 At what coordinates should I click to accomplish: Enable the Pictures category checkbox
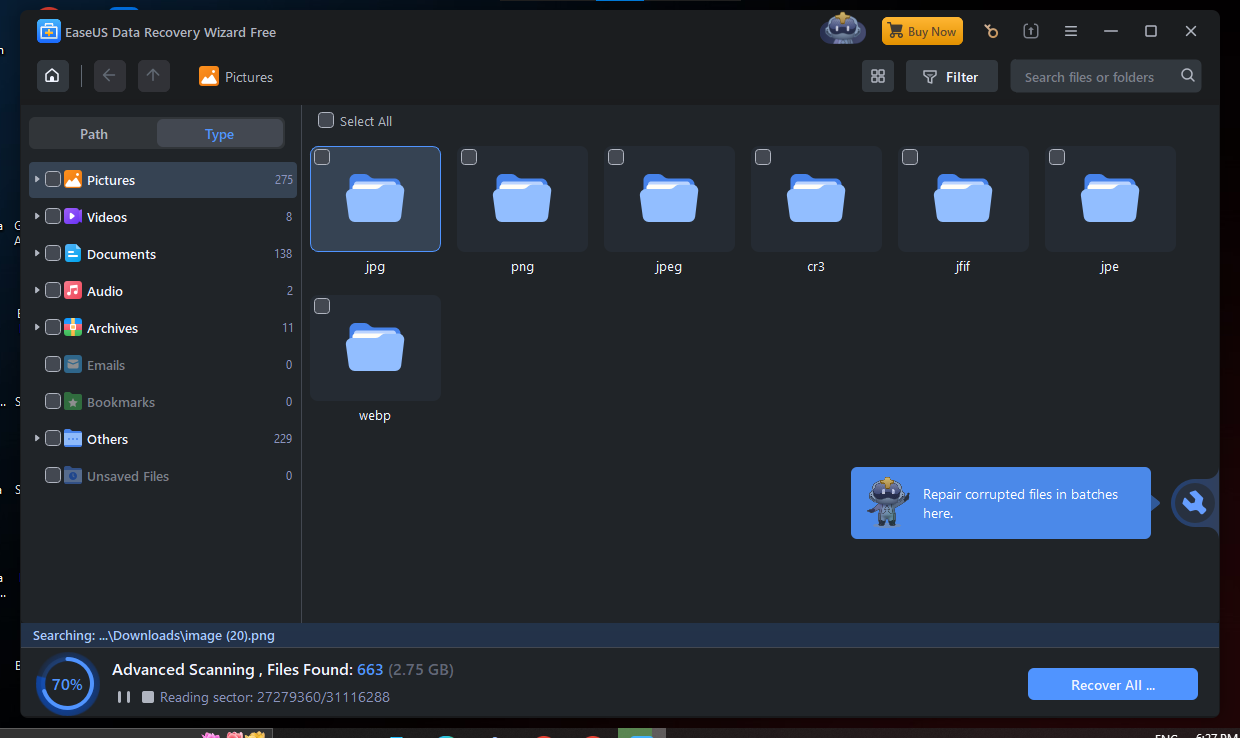53,180
